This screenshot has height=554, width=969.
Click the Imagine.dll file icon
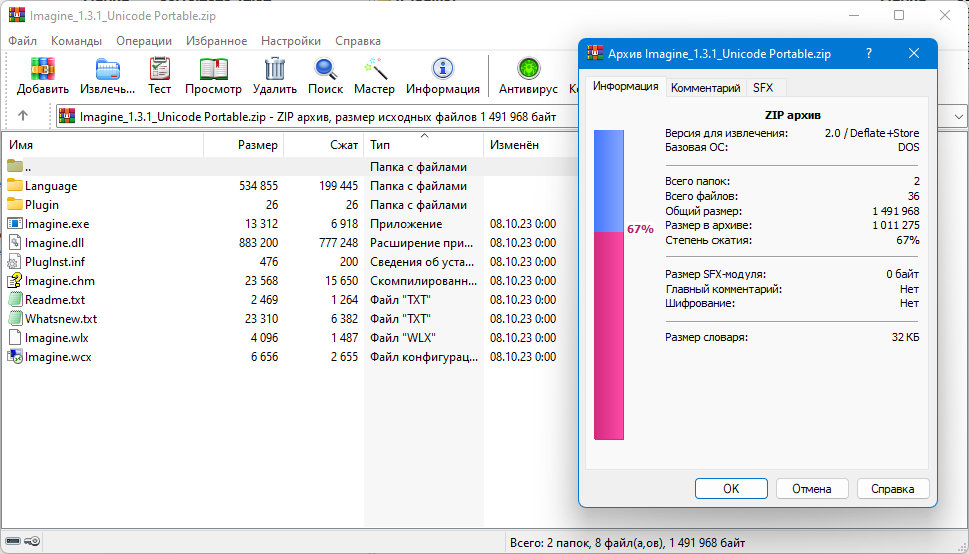pos(15,243)
